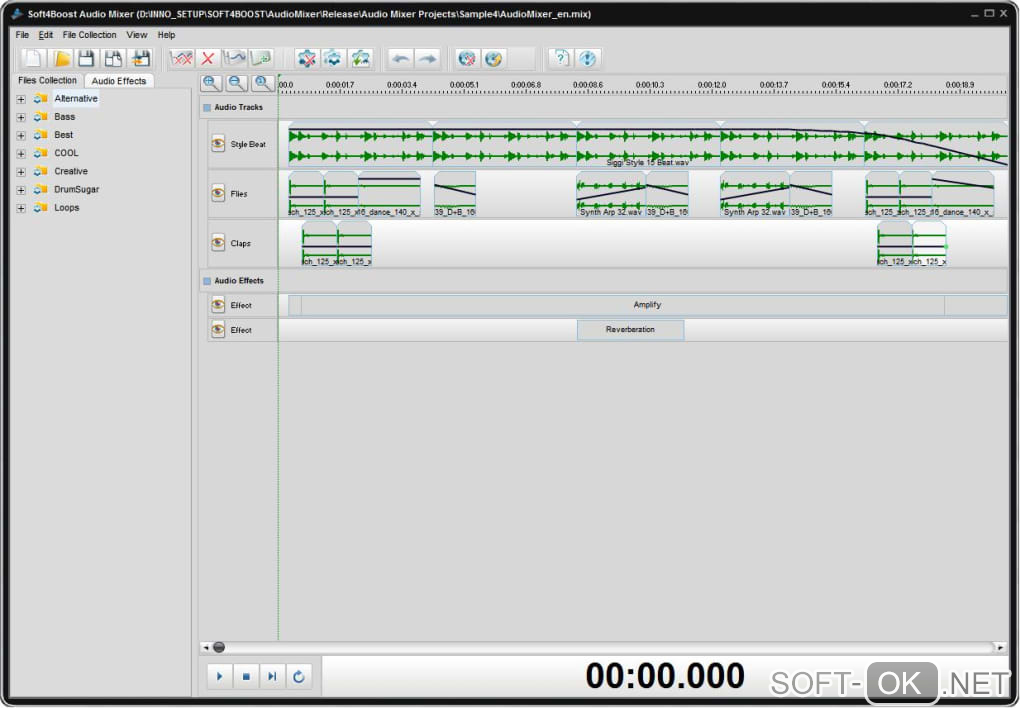Expand the DrumSugar folder

click(x=21, y=190)
